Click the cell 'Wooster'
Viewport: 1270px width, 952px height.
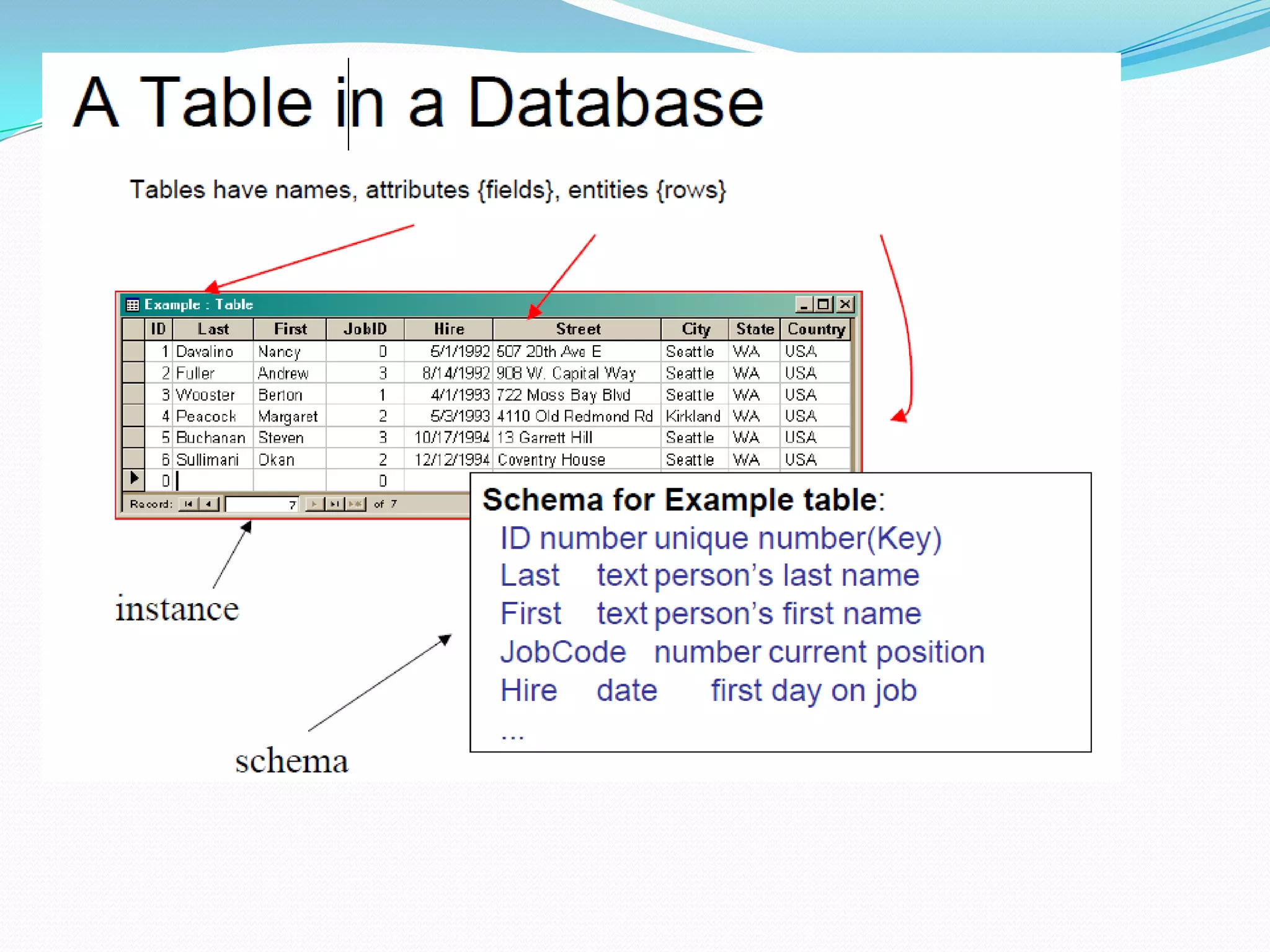[213, 395]
